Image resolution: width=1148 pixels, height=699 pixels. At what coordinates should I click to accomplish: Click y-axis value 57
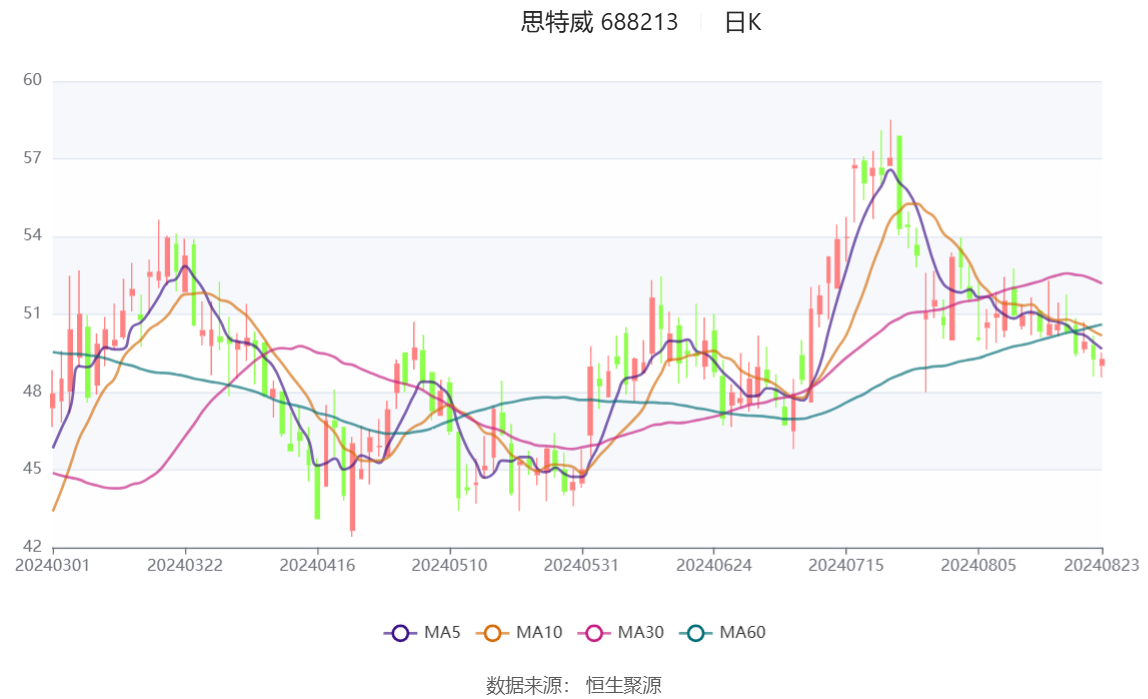[x=32, y=157]
